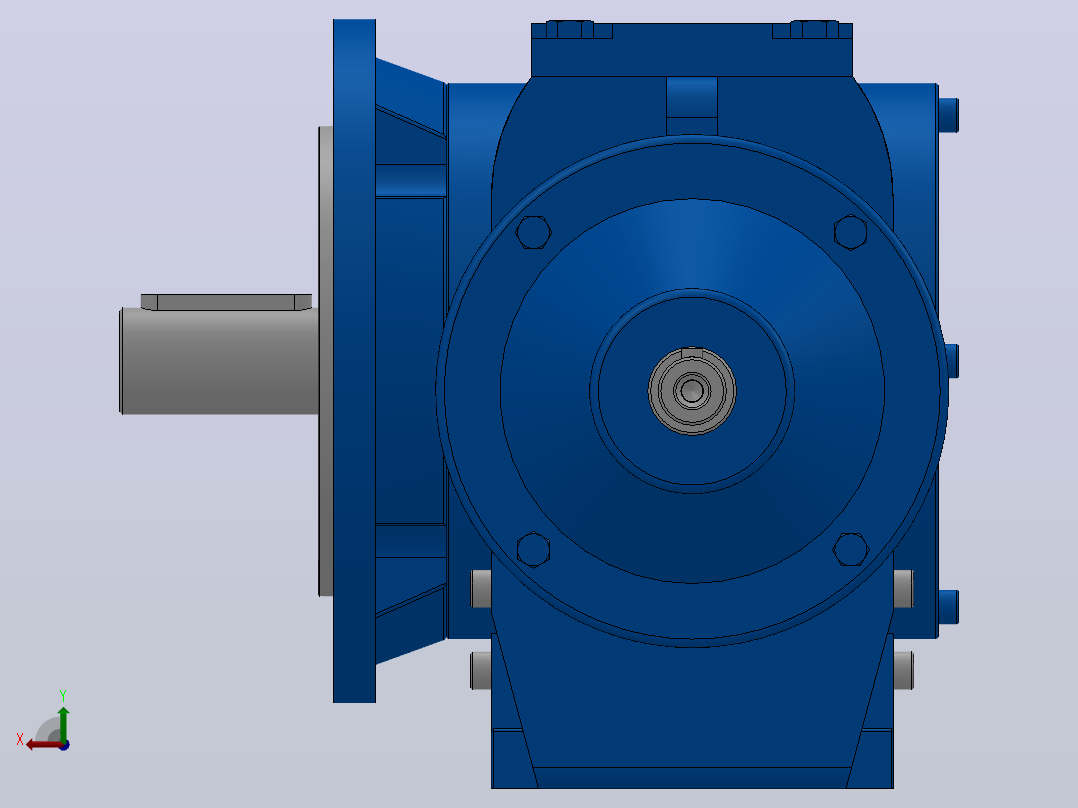Screen dimensions: 1078x808
Task: Select the gray upper-right foot bolt near the housing base
Action: click(x=903, y=589)
